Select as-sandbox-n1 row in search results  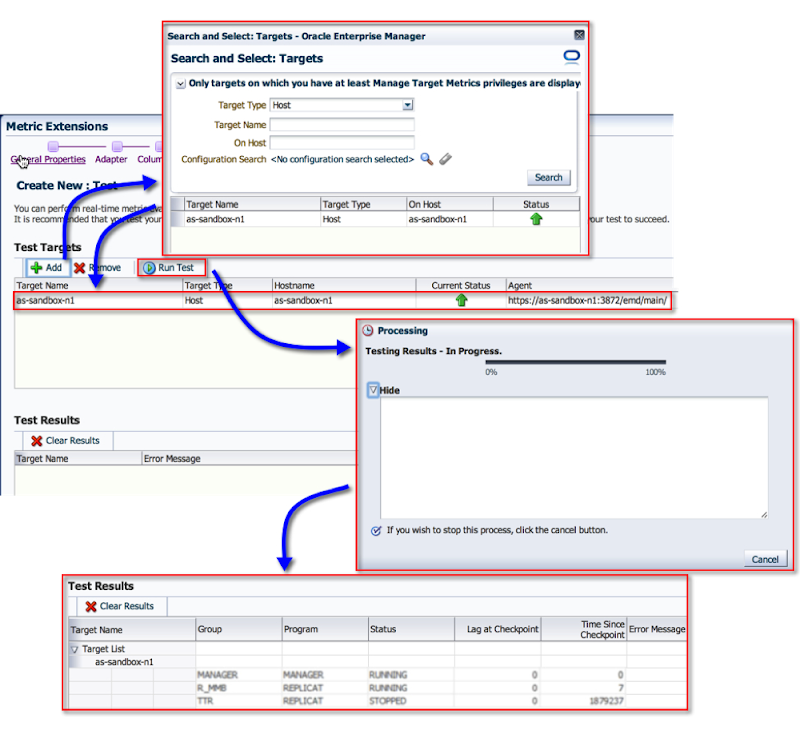375,219
